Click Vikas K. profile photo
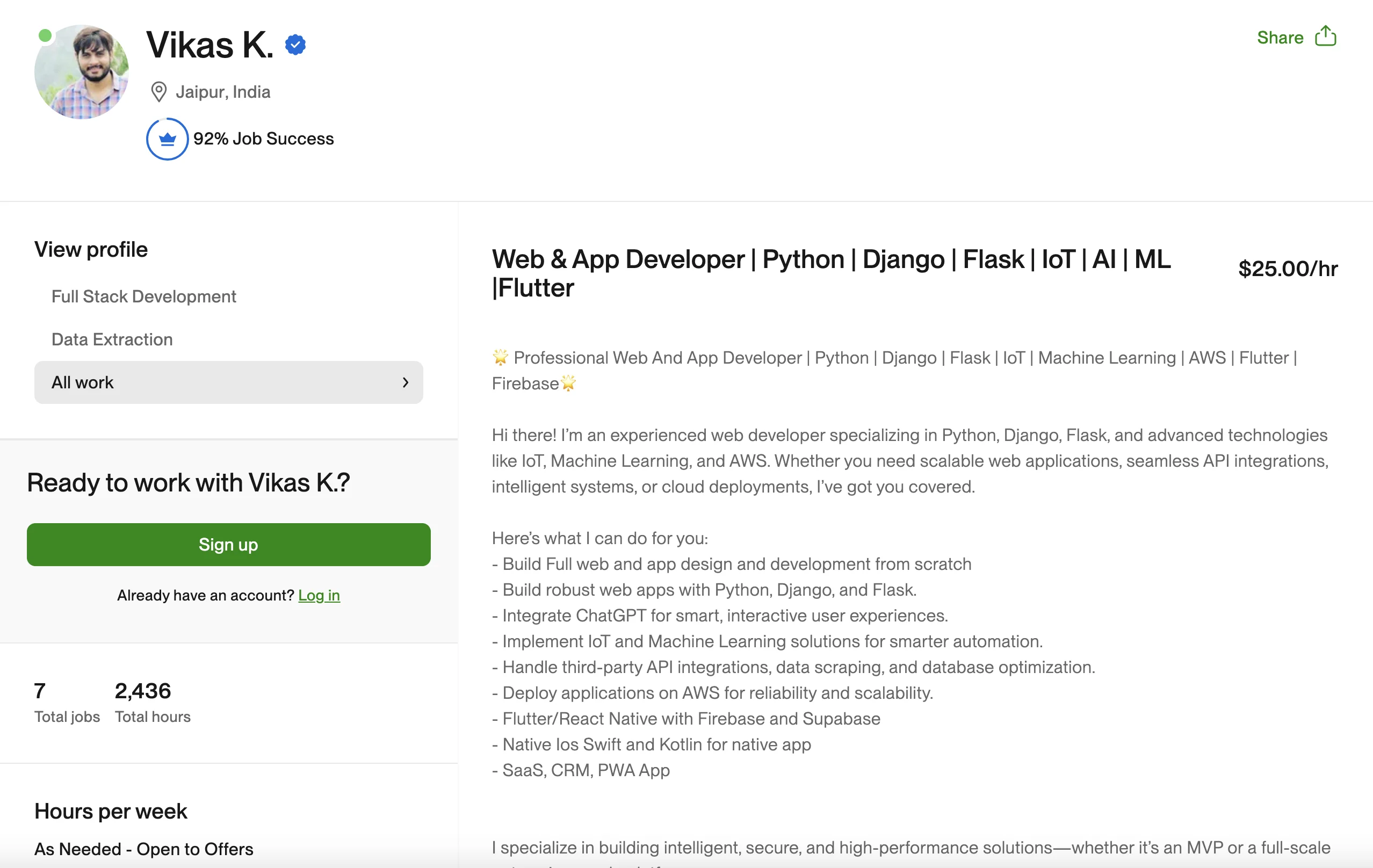 pyautogui.click(x=82, y=72)
